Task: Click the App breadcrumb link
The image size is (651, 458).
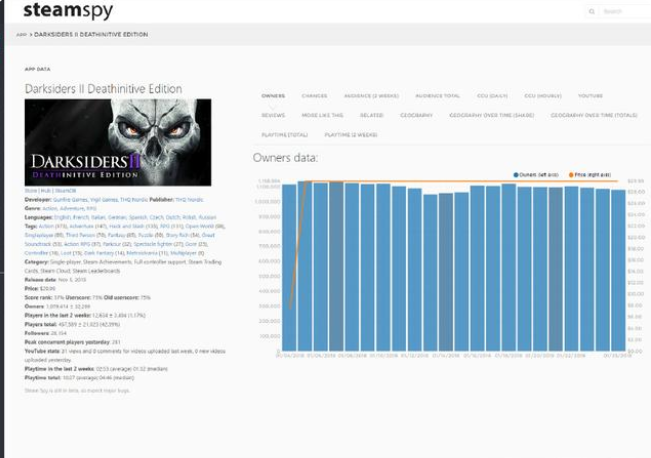Action: 21,34
